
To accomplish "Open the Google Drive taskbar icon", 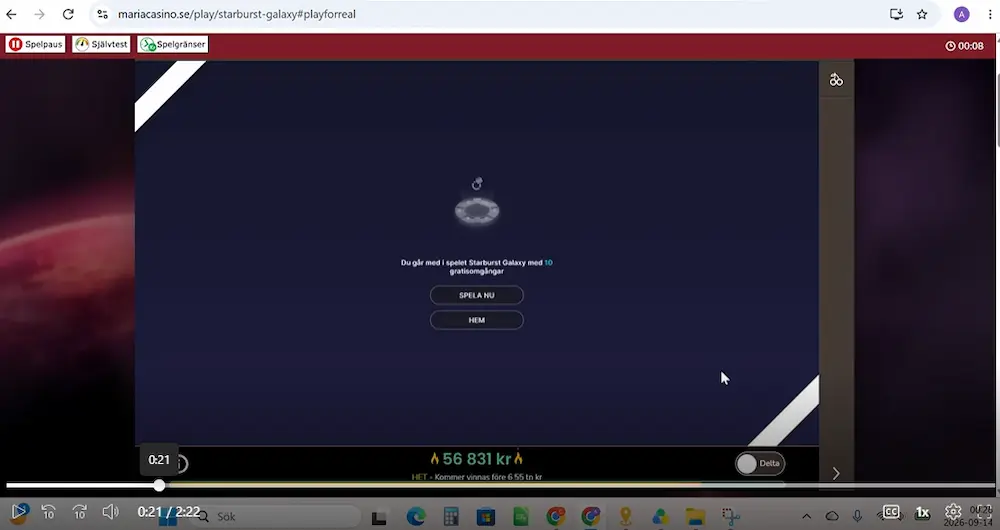I will (660, 517).
